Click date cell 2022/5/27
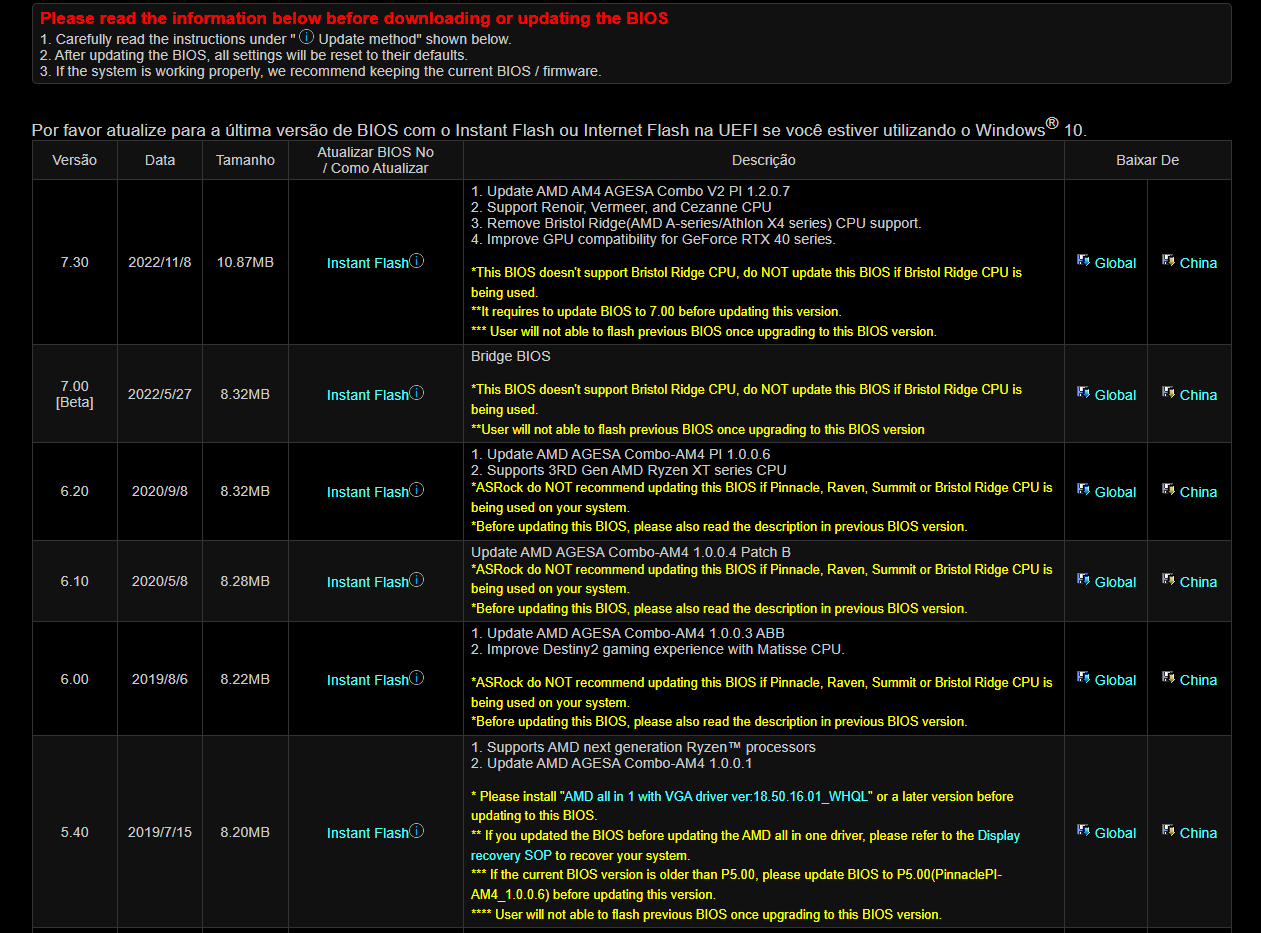1261x933 pixels. pyautogui.click(x=160, y=394)
